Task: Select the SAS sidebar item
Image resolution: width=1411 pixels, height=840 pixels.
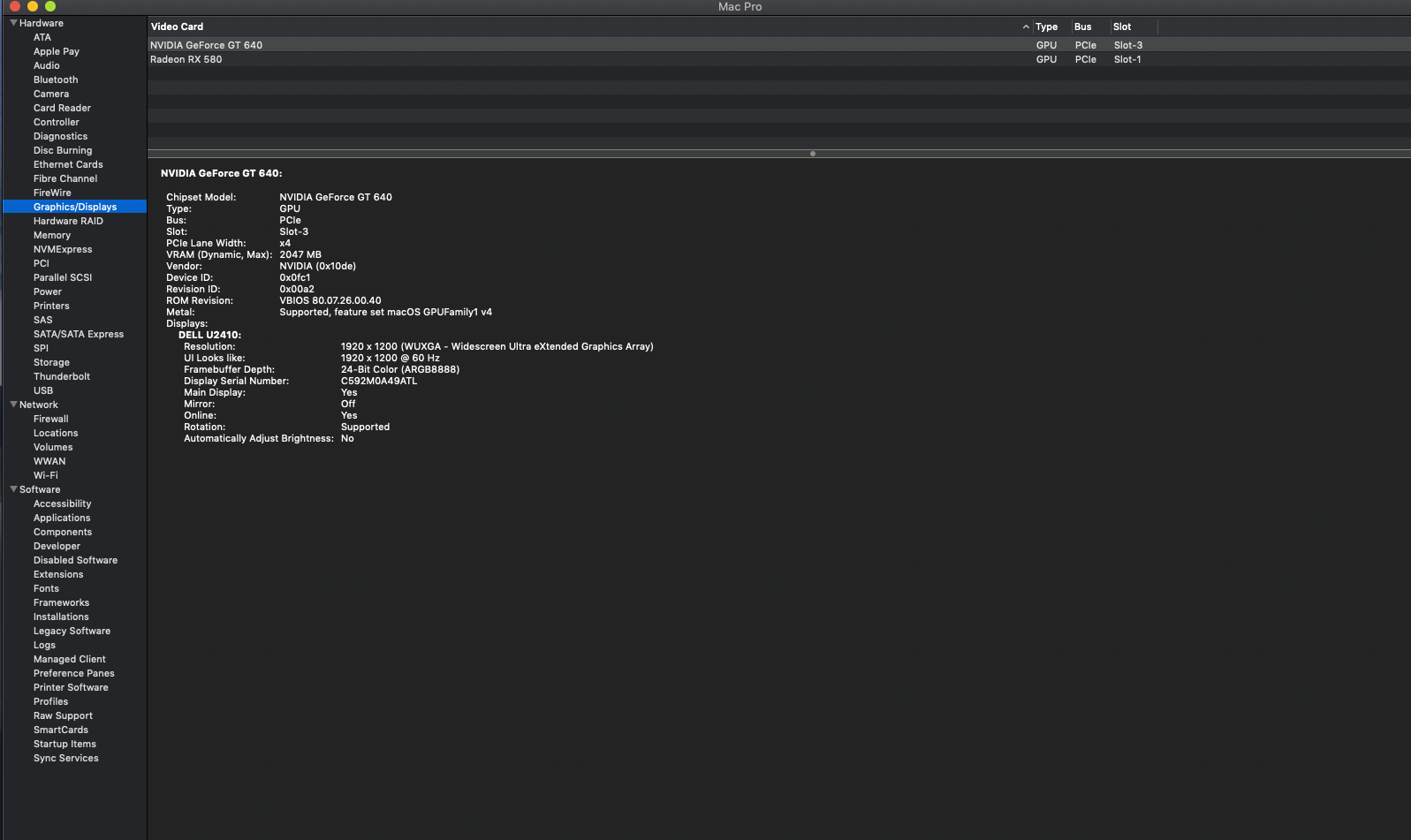Action: coord(43,320)
